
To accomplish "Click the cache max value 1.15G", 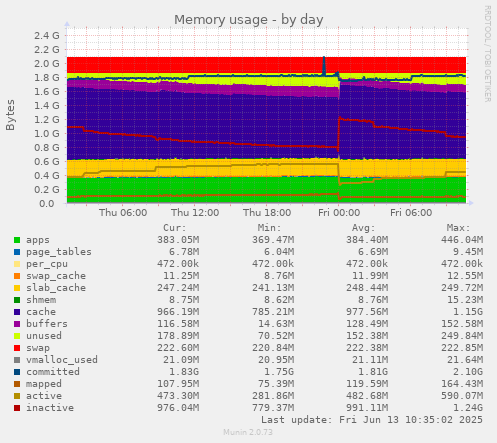I will point(468,312).
